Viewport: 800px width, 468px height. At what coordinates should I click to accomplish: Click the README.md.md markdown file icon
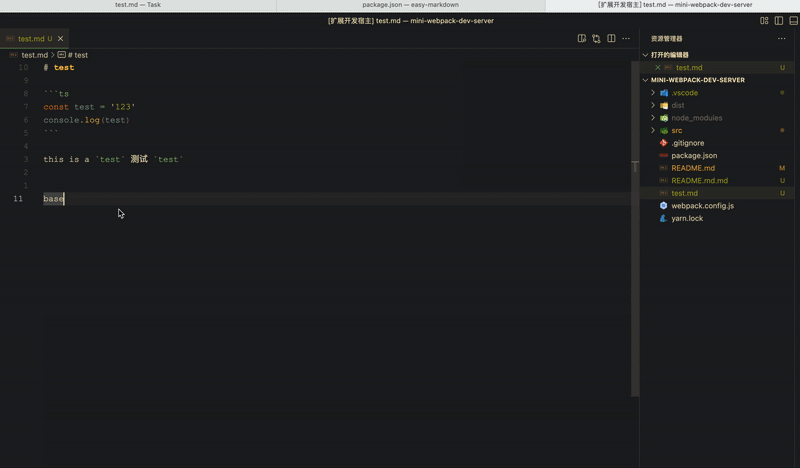tap(664, 180)
